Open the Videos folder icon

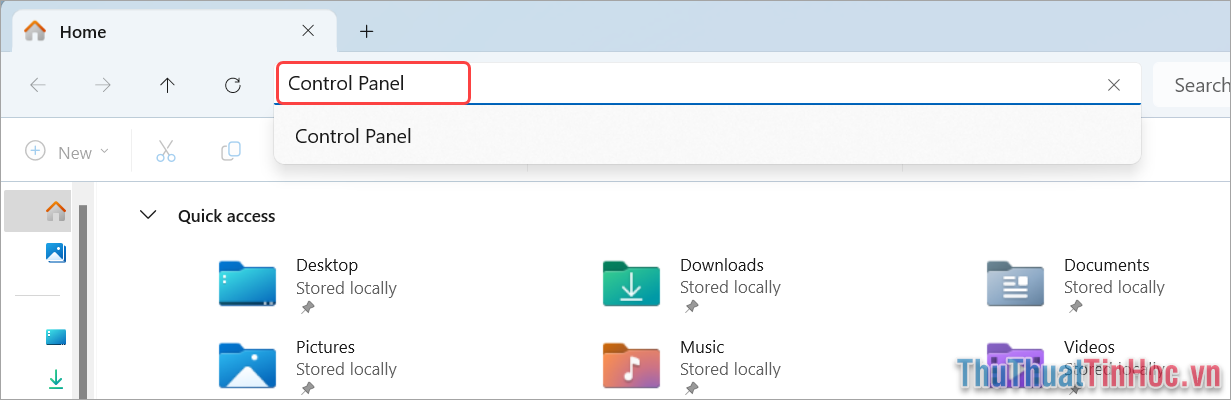(x=1015, y=366)
